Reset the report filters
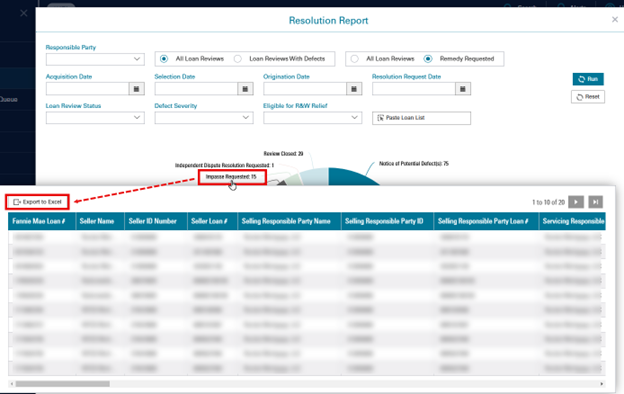This screenshot has width=624, height=394. pyautogui.click(x=588, y=97)
